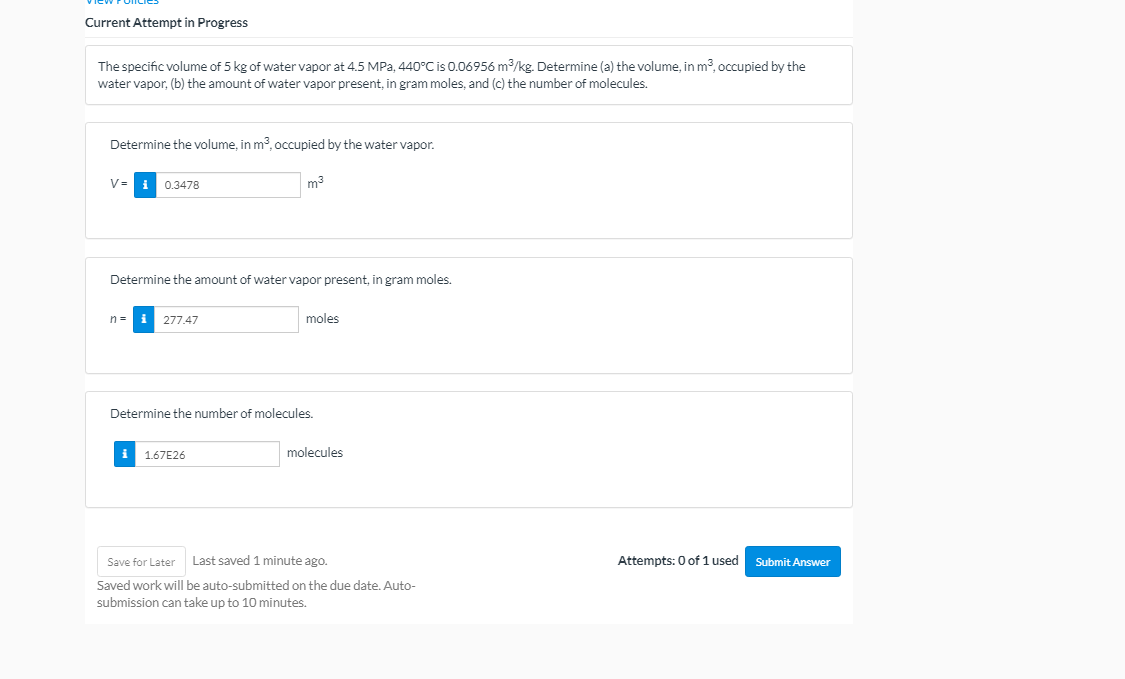Click the molecules input showing 1.67E26
The width and height of the screenshot is (1125, 679).
[209, 454]
